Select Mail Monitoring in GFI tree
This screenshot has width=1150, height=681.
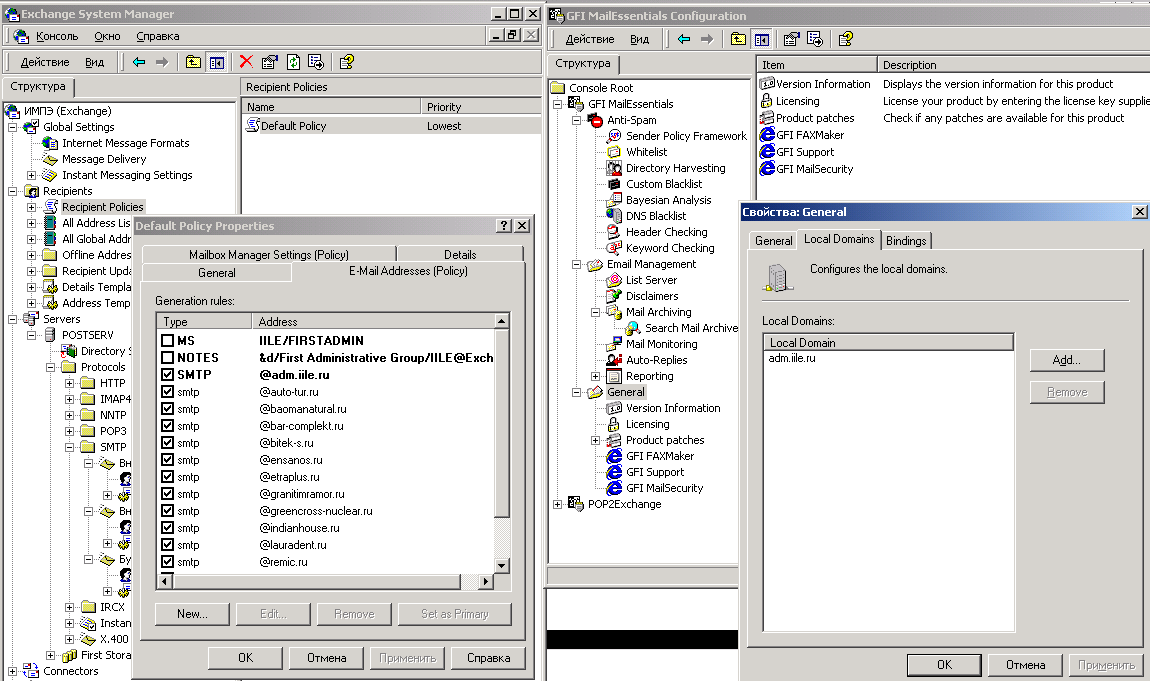point(662,345)
